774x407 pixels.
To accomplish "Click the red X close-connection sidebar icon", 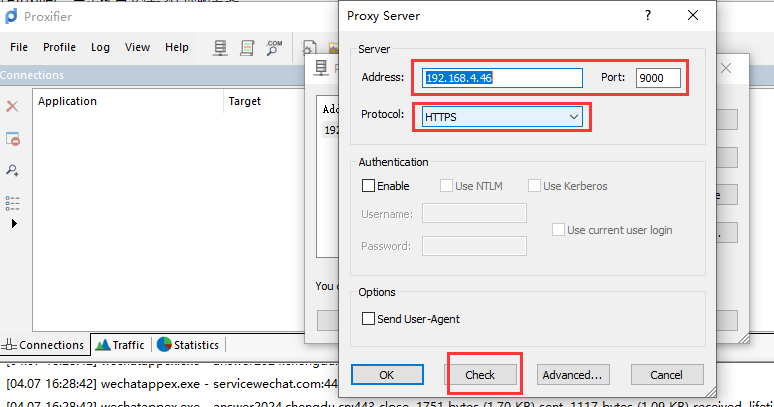I will click(12, 106).
